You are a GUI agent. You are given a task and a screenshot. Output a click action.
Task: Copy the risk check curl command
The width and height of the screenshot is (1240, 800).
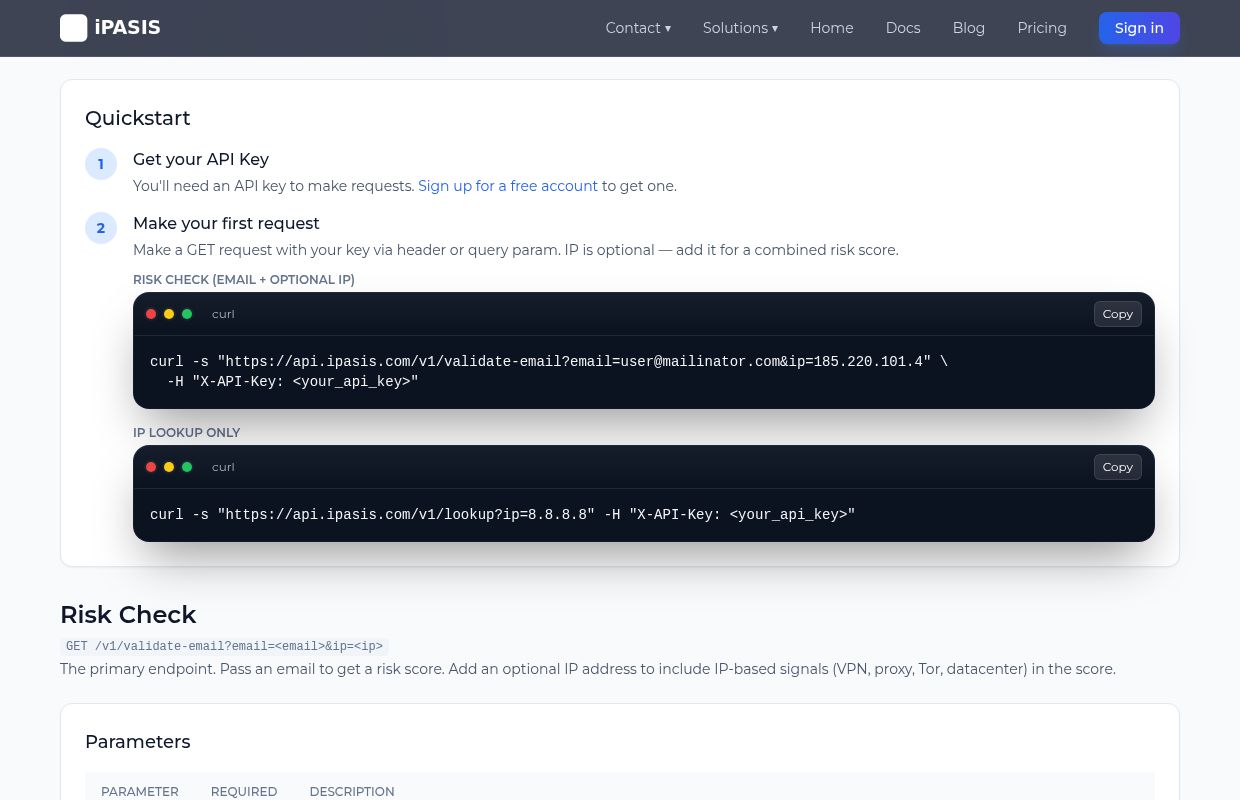[1117, 314]
